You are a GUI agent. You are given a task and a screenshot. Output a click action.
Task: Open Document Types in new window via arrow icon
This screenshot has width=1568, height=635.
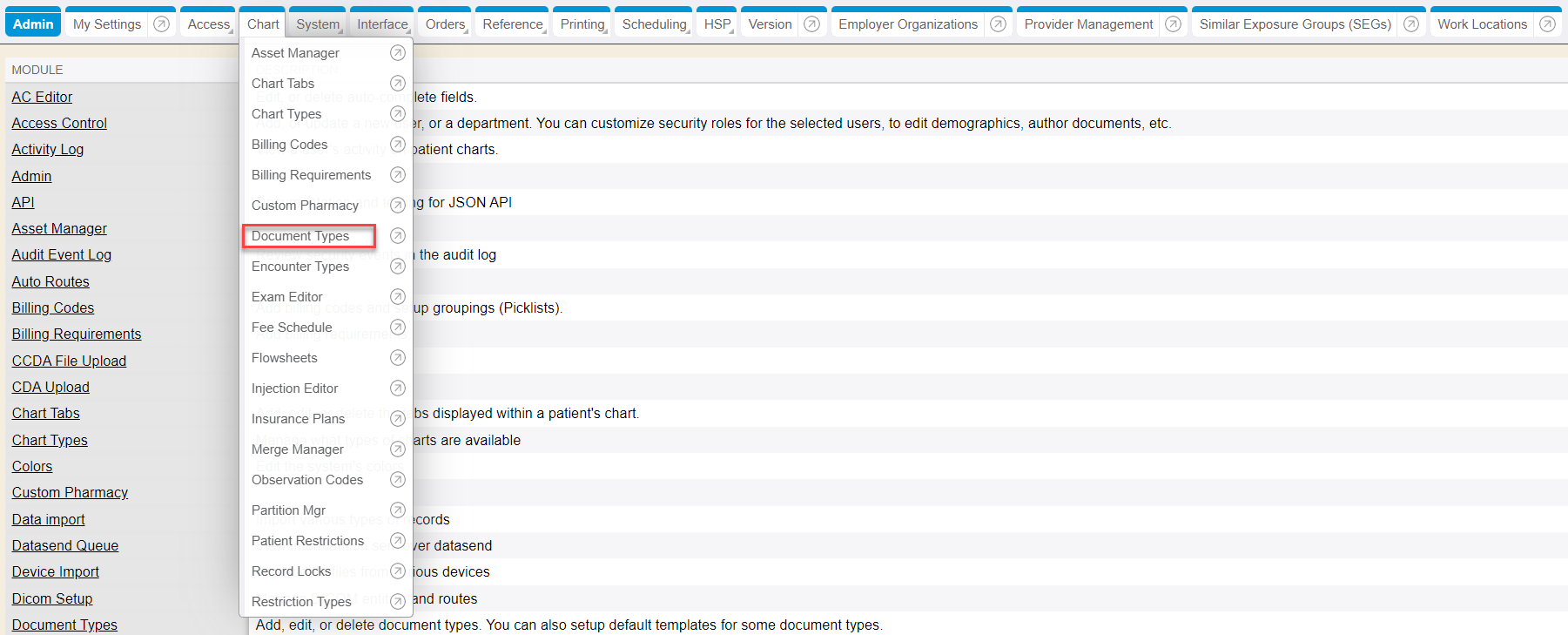pyautogui.click(x=397, y=236)
